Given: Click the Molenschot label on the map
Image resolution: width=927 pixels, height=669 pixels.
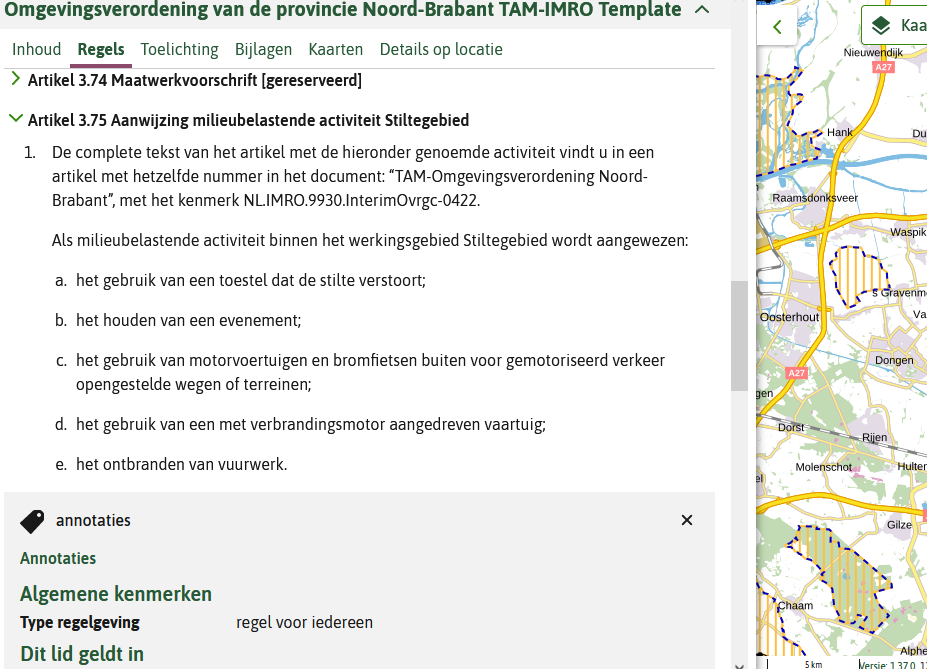Looking at the screenshot, I should coord(824,467).
